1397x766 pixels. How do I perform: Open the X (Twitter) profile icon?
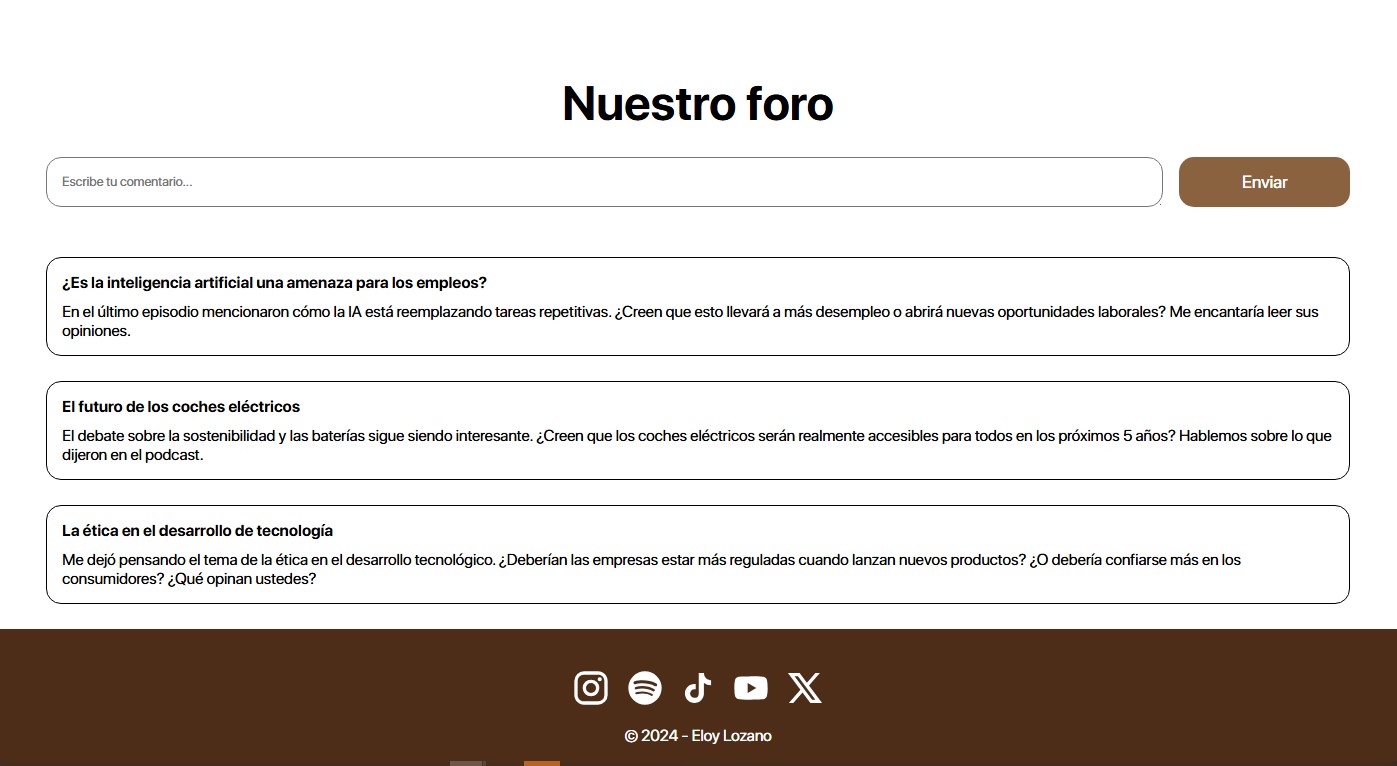point(805,688)
